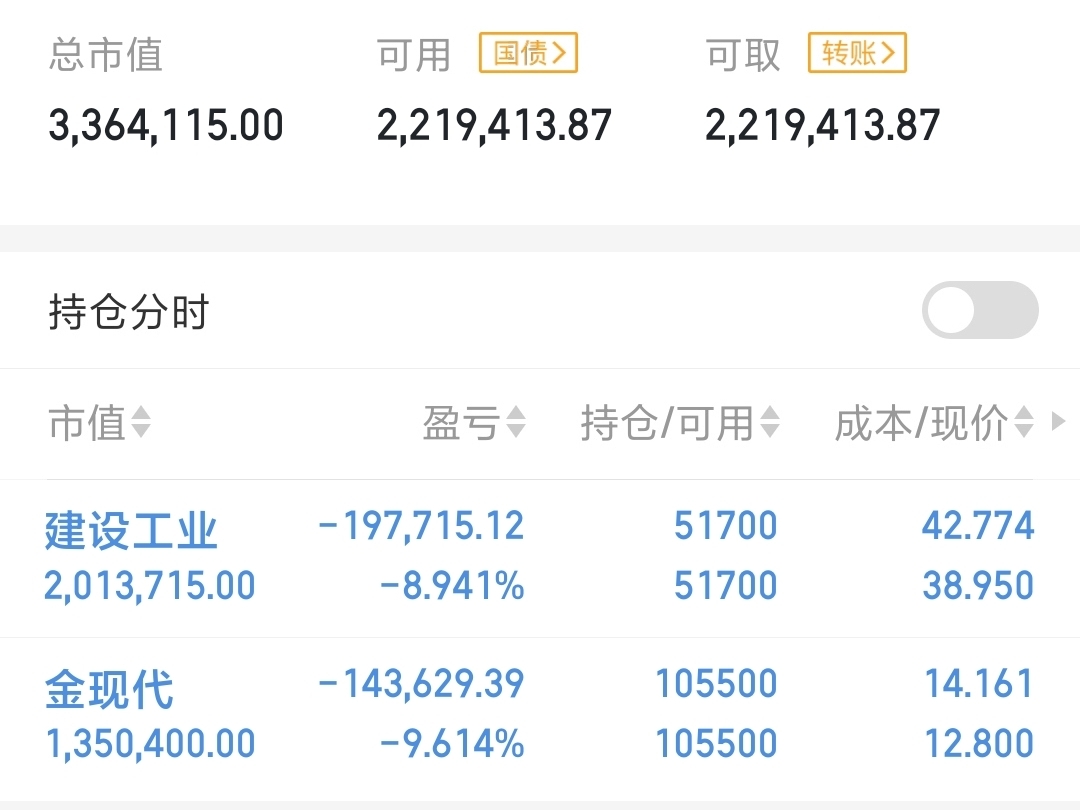
Task: Tap 金现代 market value 1,350,400.00
Action: tap(150, 744)
